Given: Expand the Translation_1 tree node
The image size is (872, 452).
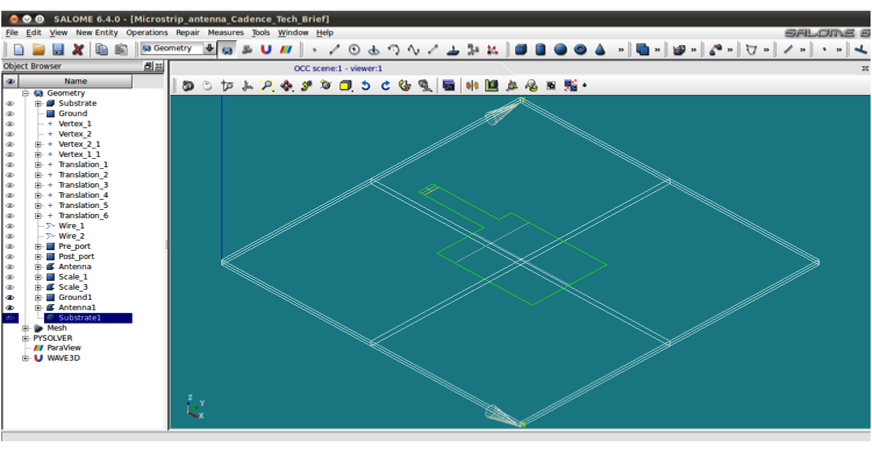Looking at the screenshot, I should [x=38, y=165].
